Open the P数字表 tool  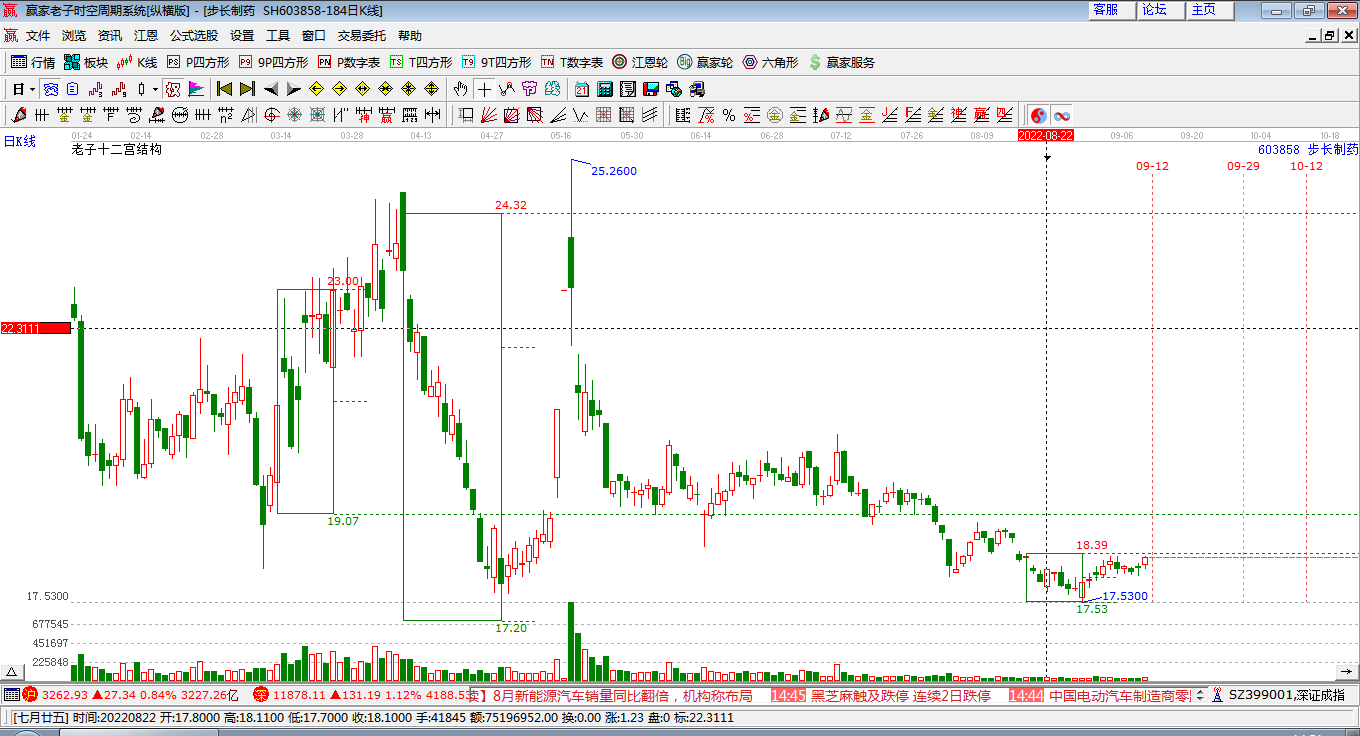348,62
